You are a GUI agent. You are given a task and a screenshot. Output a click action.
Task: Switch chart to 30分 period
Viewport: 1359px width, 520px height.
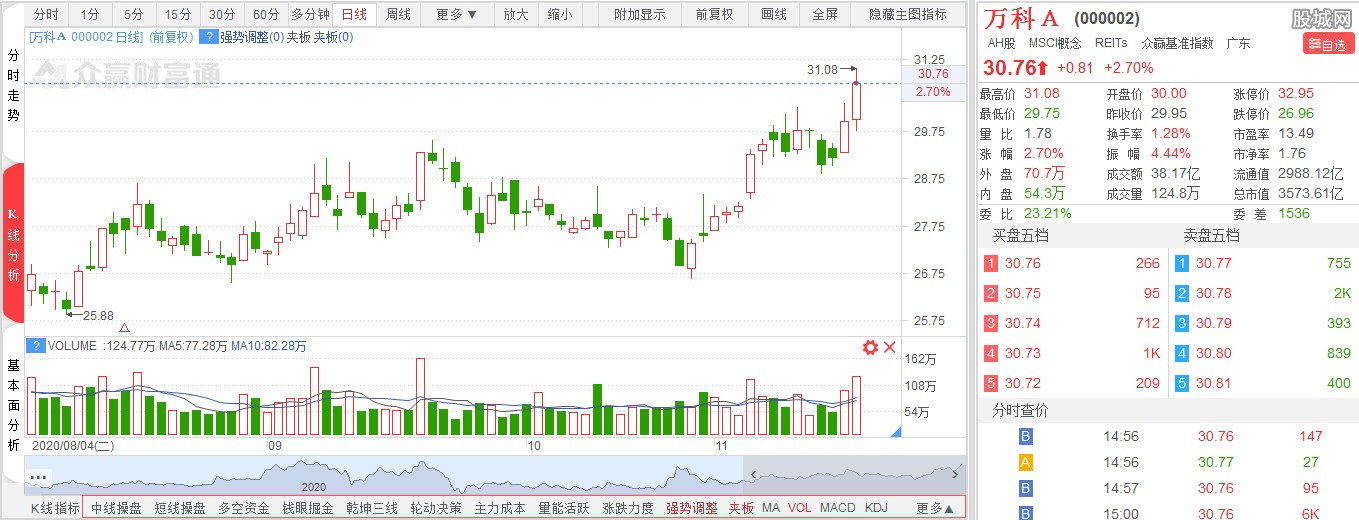222,14
